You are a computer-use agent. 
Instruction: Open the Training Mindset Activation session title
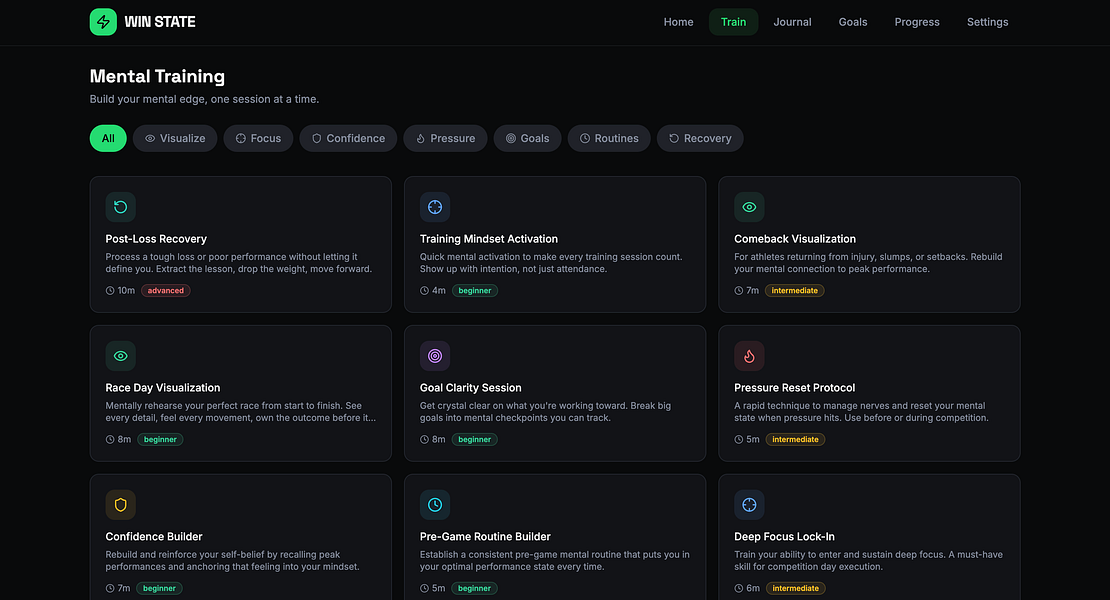point(488,239)
